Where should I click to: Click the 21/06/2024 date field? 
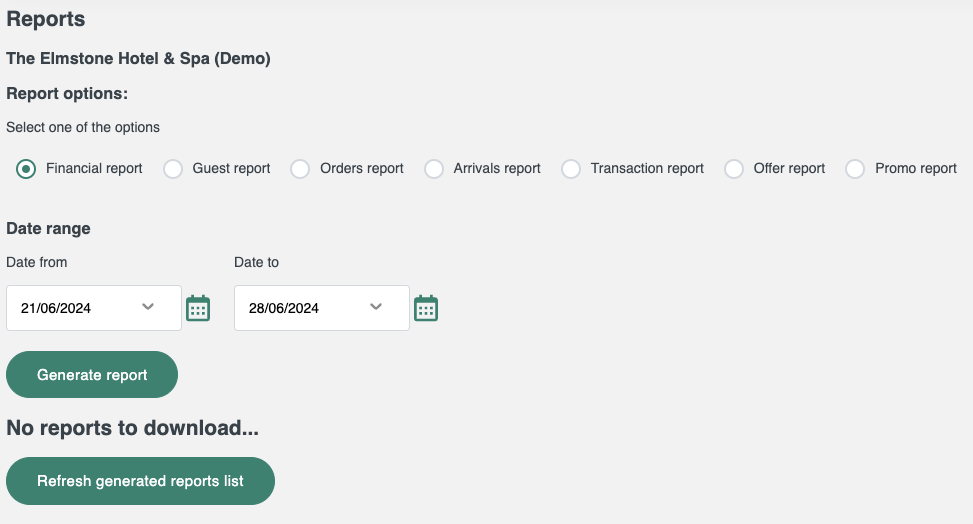click(94, 308)
